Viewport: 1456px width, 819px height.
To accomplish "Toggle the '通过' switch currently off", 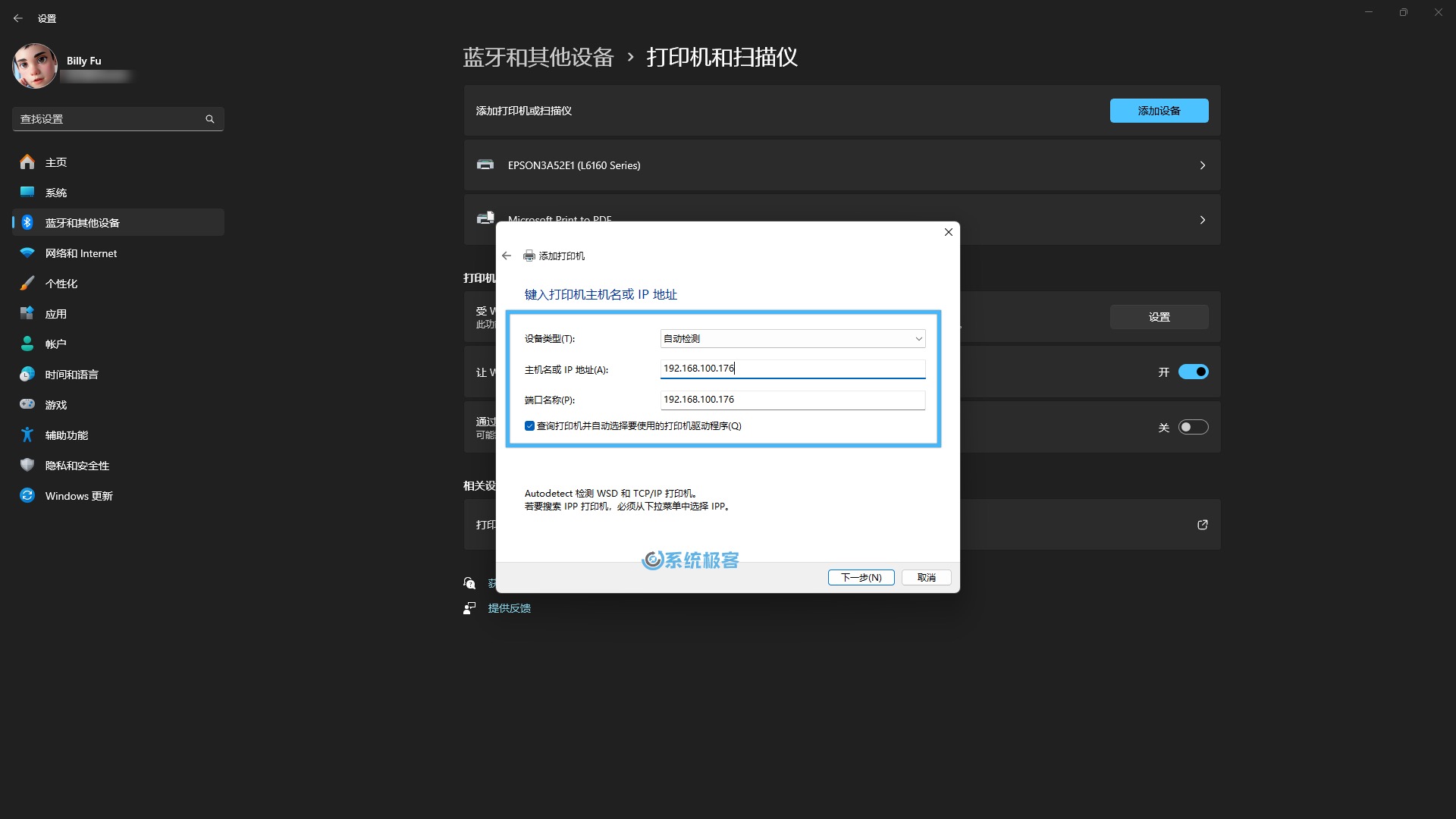I will pyautogui.click(x=1191, y=427).
